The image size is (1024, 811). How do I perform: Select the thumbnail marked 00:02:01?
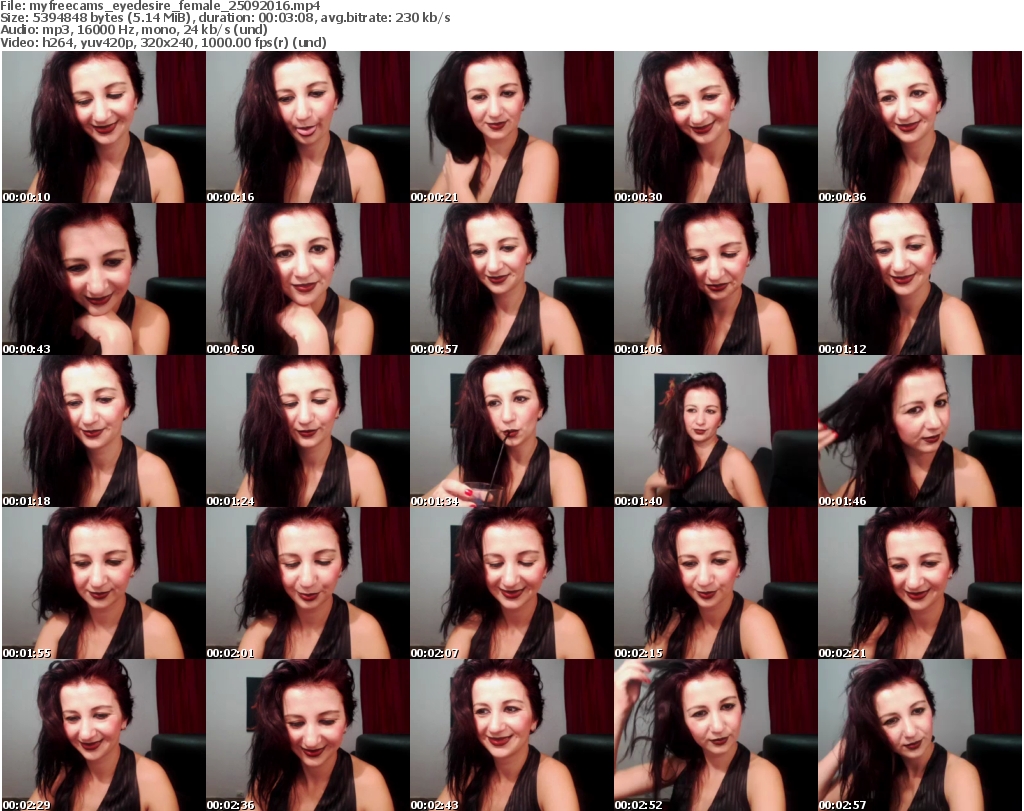pyautogui.click(x=308, y=583)
